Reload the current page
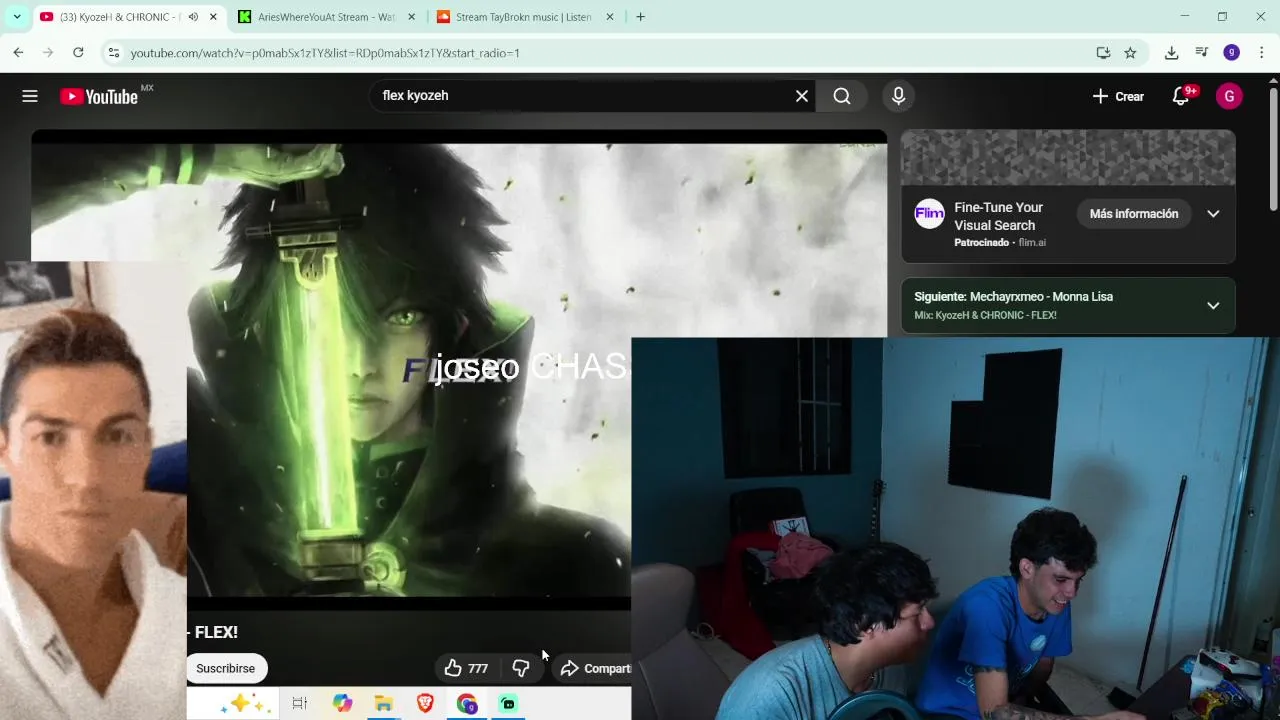The image size is (1280, 720). [78, 52]
